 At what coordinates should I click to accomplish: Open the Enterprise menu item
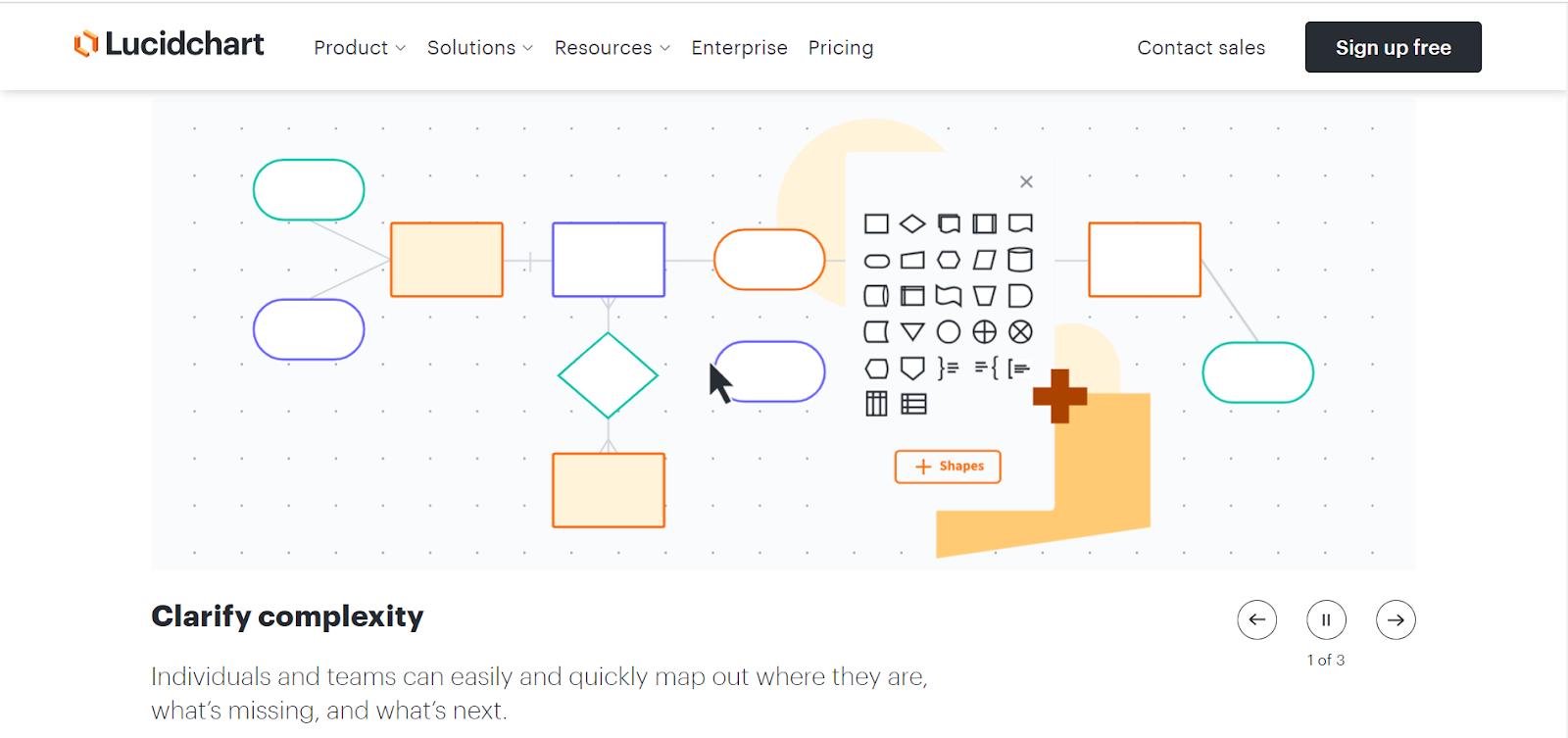point(739,47)
